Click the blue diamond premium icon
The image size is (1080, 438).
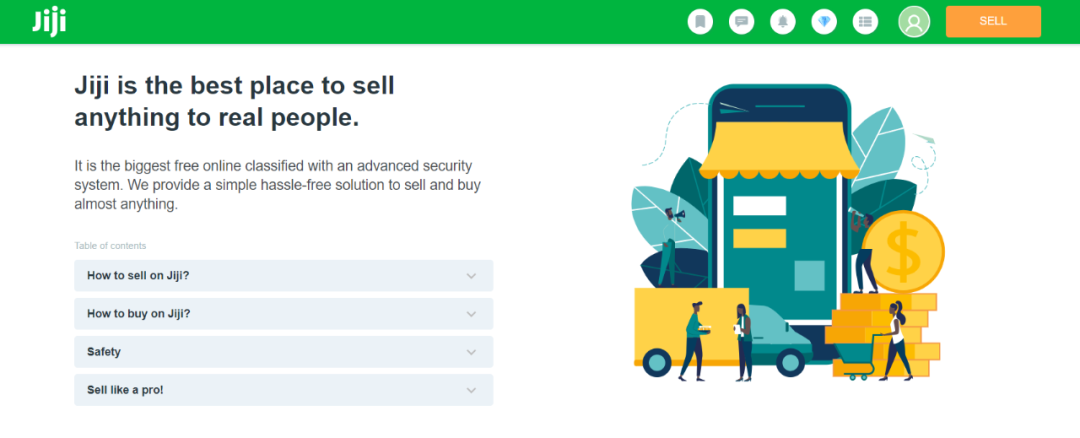pyautogui.click(x=824, y=21)
